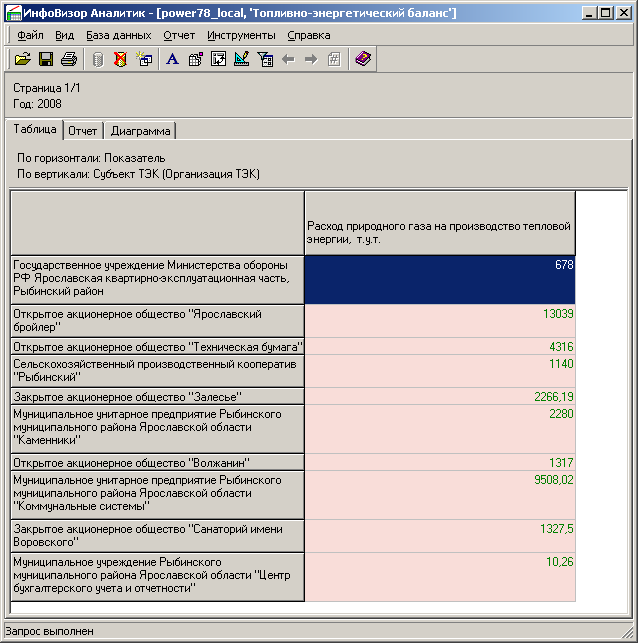The height and width of the screenshot is (643, 638).
Task: Select row header Техническая бумага
Action: click(157, 347)
